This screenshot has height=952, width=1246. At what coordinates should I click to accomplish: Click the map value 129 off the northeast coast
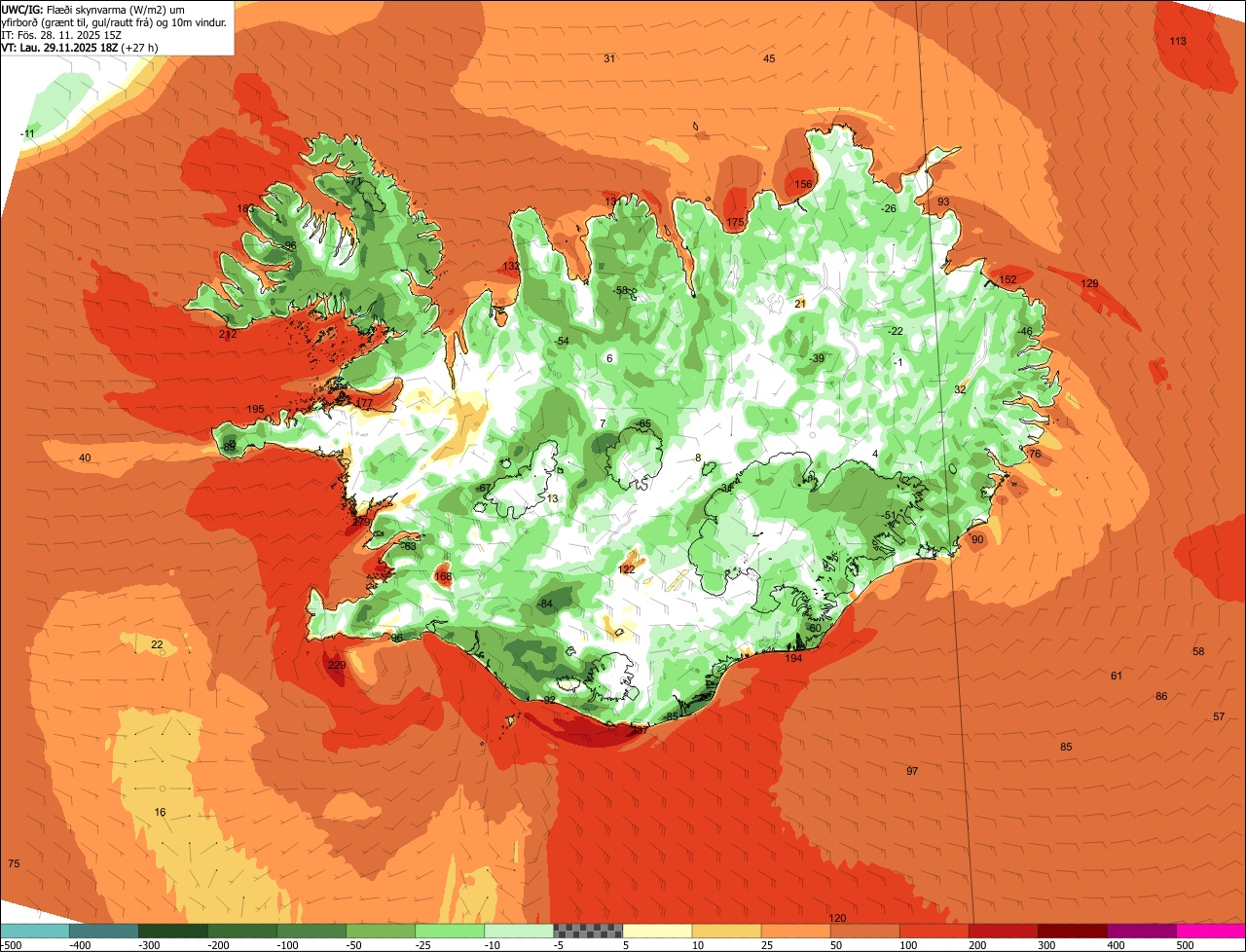(x=1089, y=283)
